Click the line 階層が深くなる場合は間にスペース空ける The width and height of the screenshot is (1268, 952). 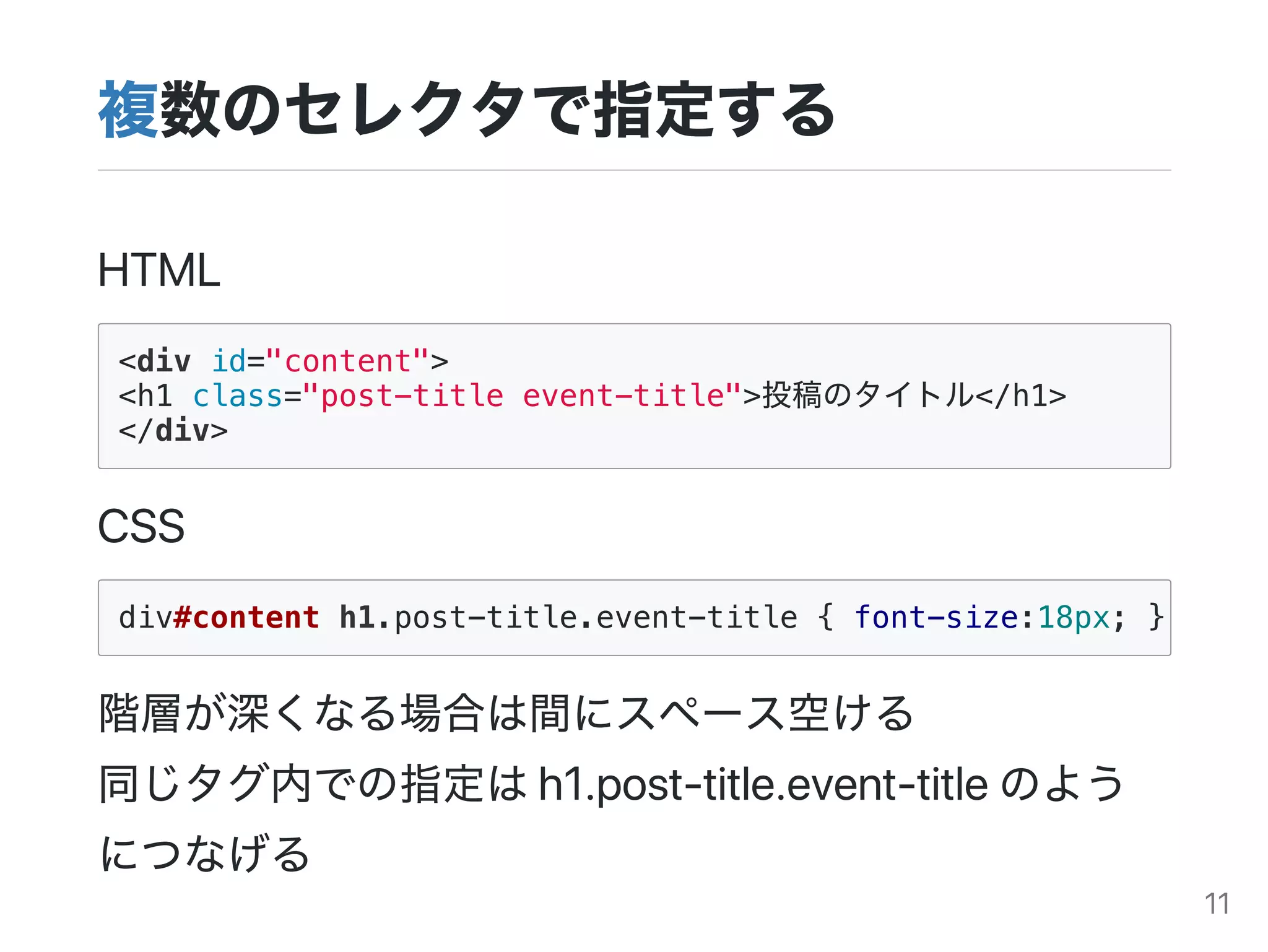505,714
